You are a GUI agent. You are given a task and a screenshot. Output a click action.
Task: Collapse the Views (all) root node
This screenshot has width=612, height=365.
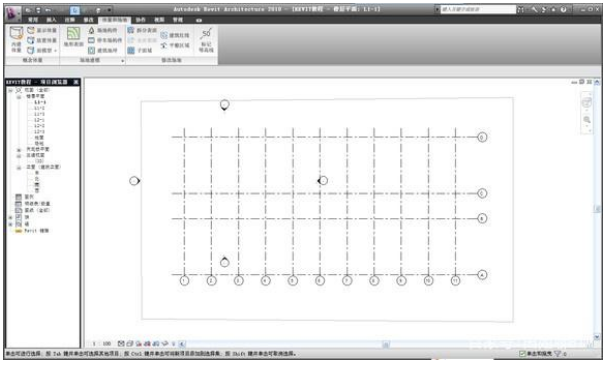pyautogui.click(x=11, y=90)
